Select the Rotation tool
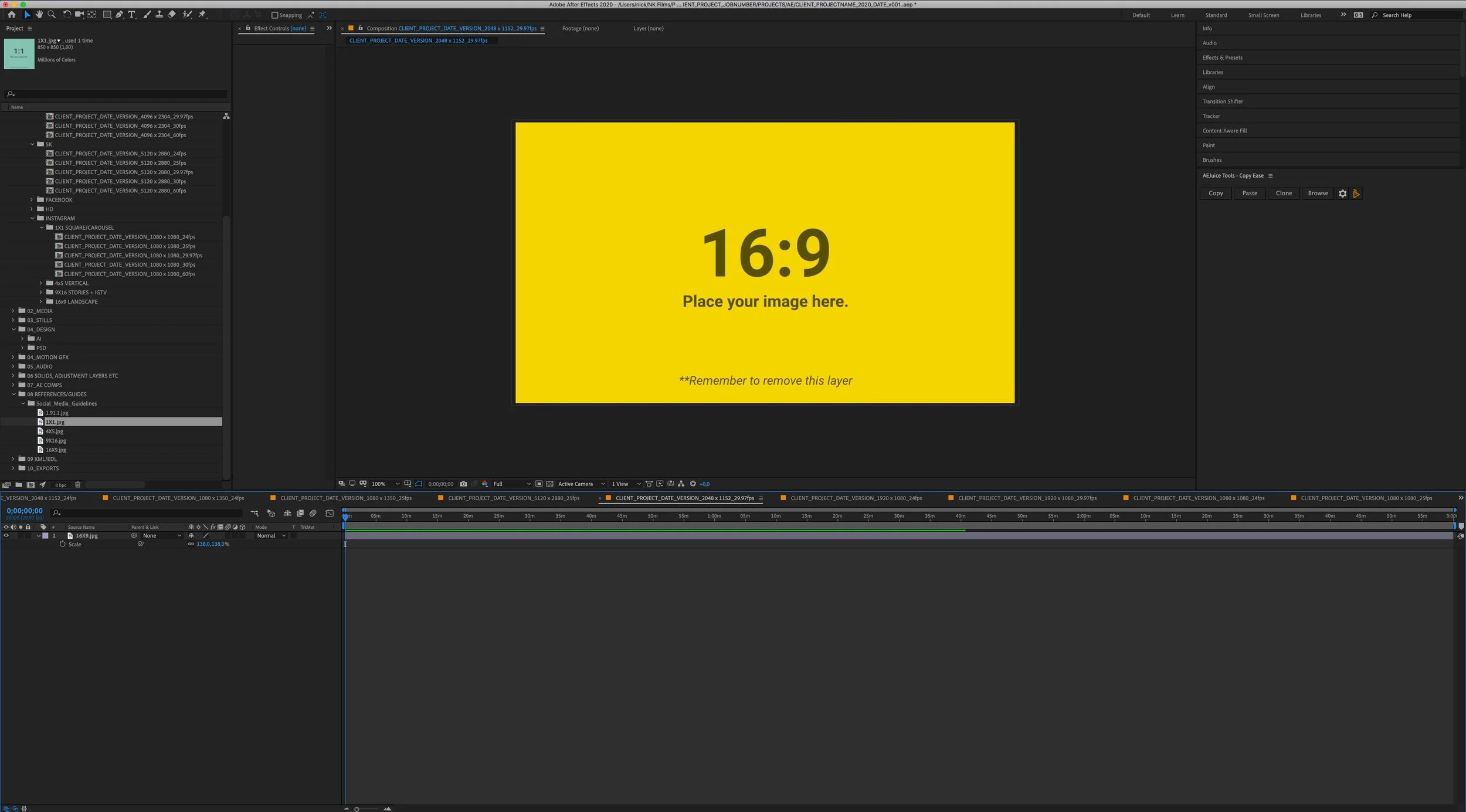 [66, 15]
